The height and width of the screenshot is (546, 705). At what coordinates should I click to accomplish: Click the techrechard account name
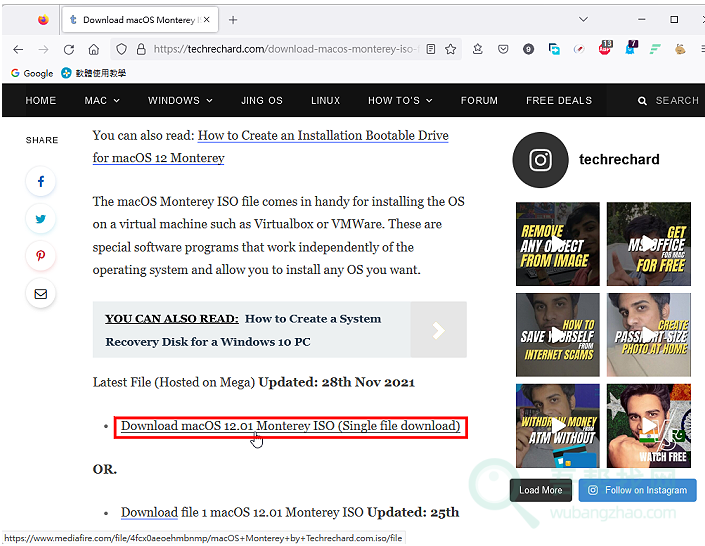pyautogui.click(x=619, y=160)
